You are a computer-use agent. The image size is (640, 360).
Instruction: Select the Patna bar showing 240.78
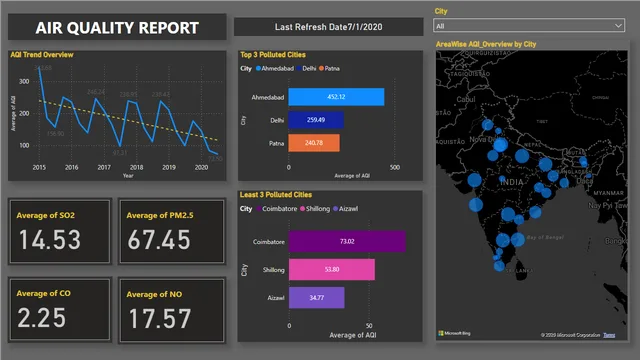point(314,143)
